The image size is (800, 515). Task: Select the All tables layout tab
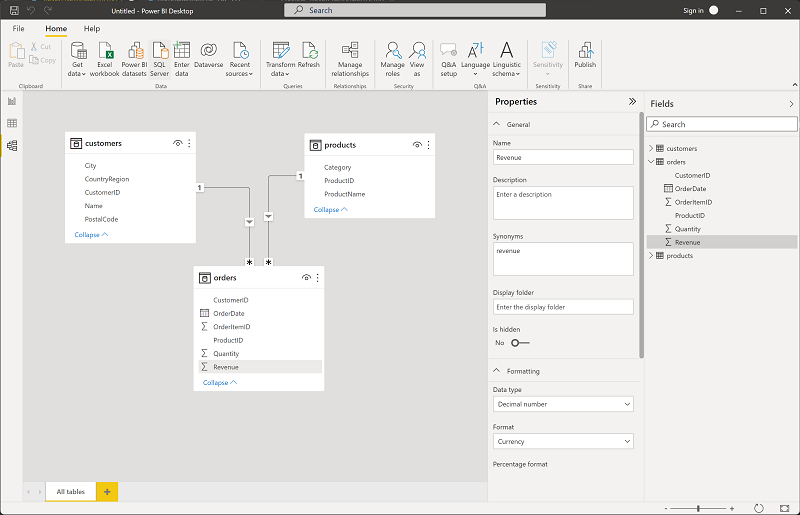point(70,492)
